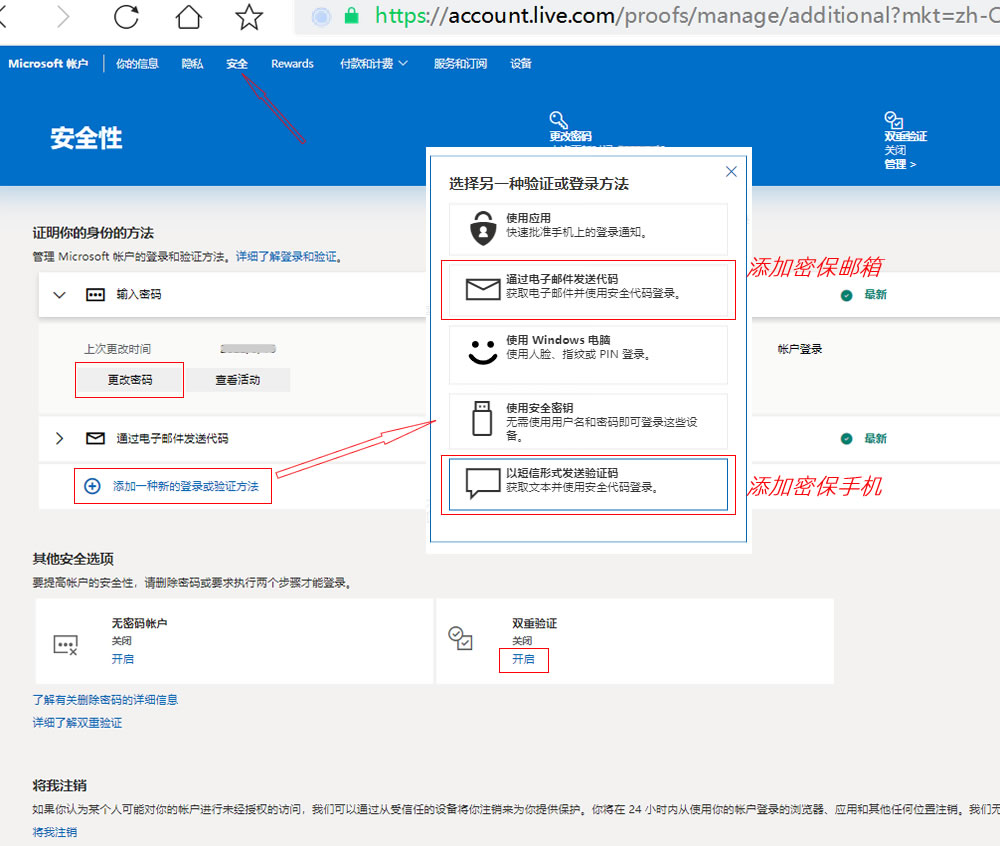
Task: Click the password box icon beside 输入密码
Action: coord(95,295)
